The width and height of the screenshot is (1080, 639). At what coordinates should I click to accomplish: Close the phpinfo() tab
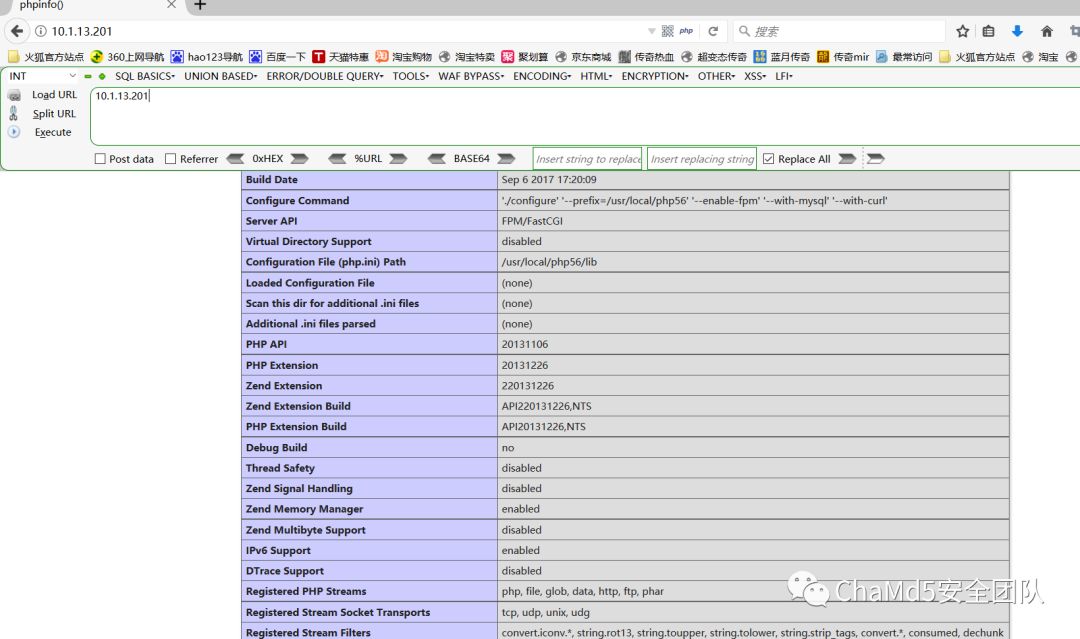coord(172,5)
